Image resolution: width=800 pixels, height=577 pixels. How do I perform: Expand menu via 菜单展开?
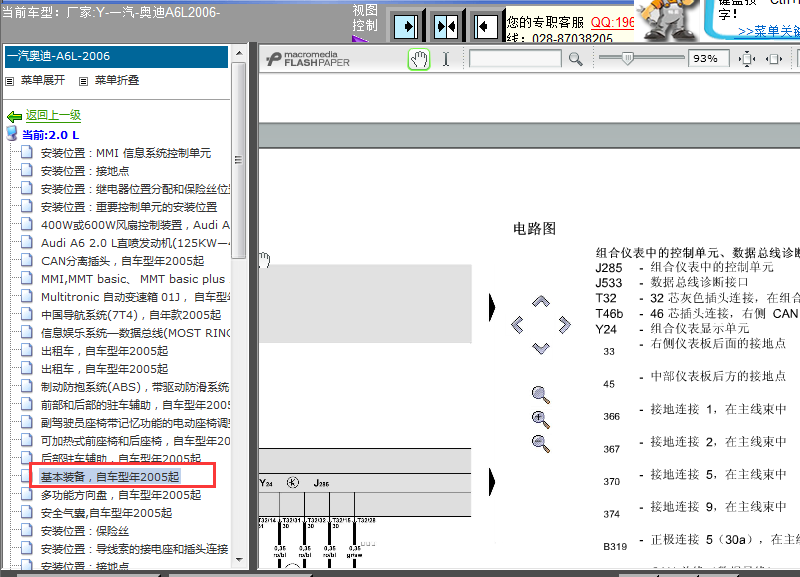[x=43, y=80]
